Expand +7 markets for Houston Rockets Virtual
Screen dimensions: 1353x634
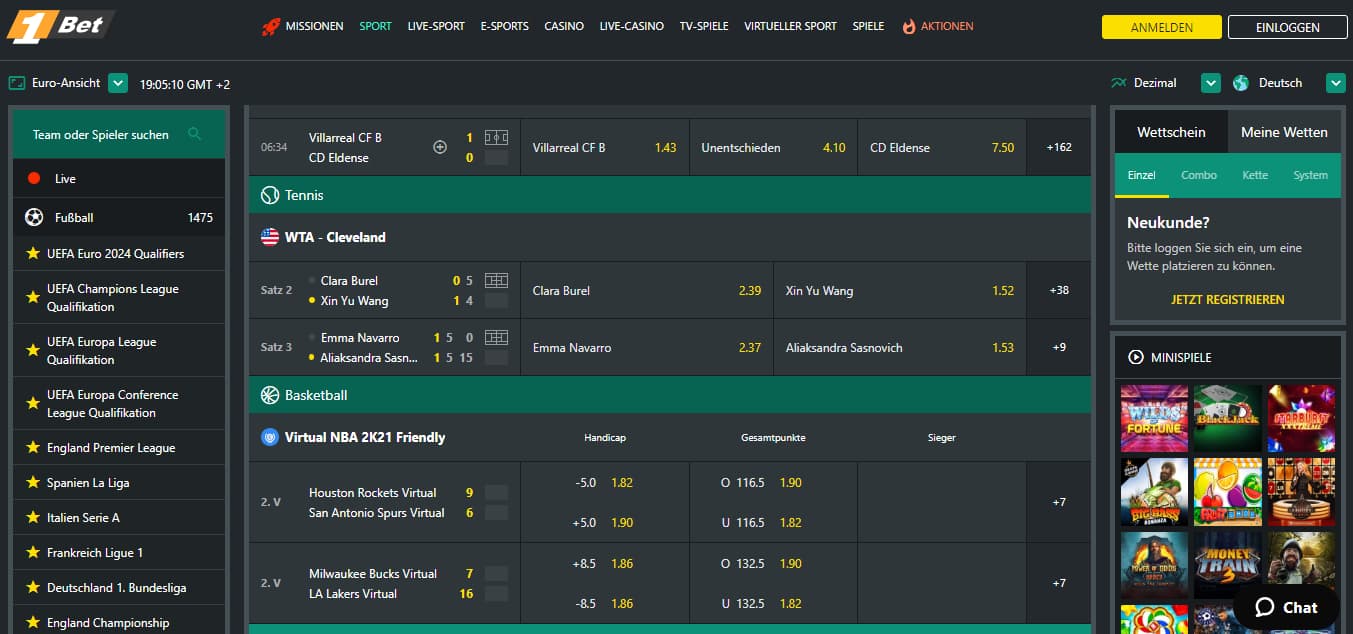pyautogui.click(x=1059, y=502)
